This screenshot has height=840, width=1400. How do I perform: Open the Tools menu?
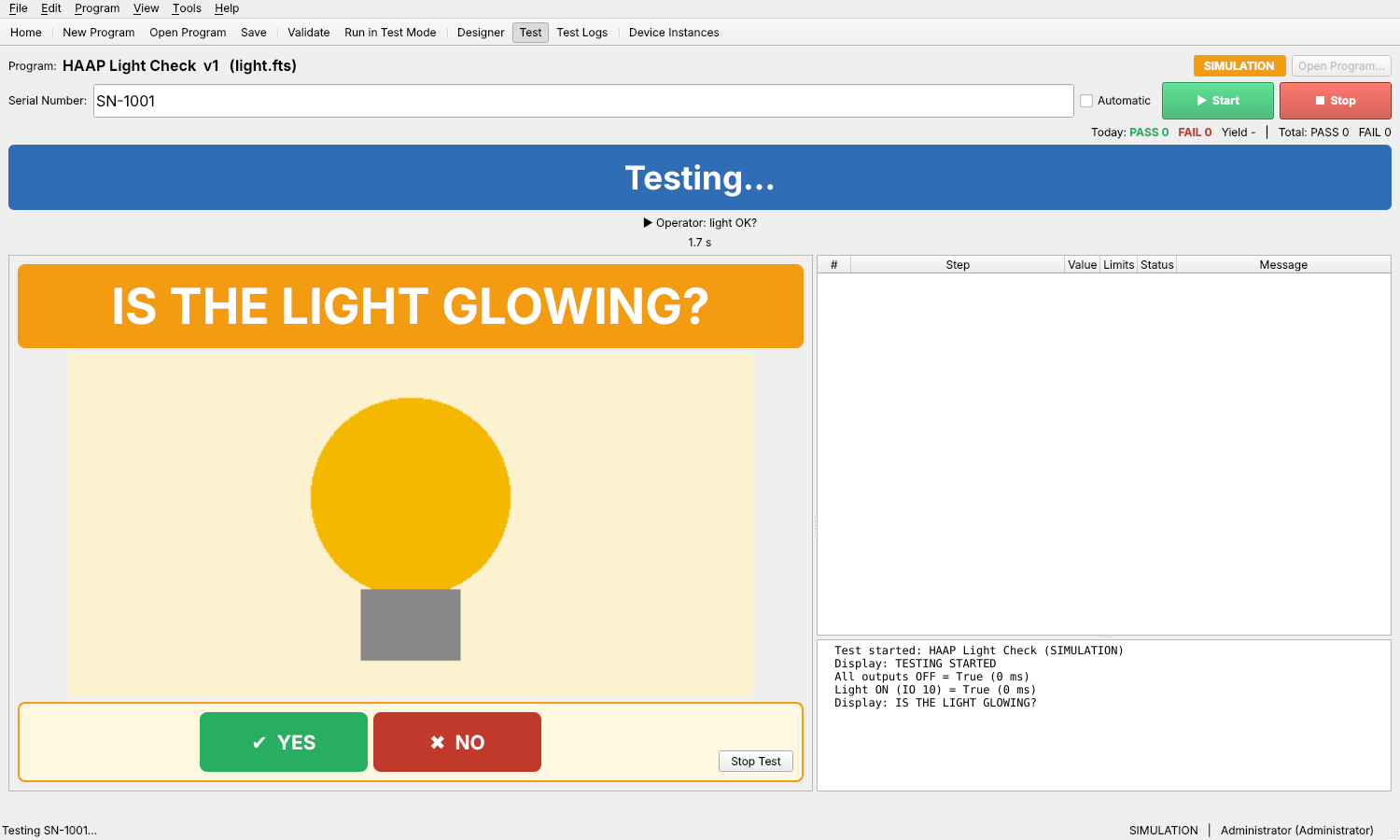[x=187, y=8]
